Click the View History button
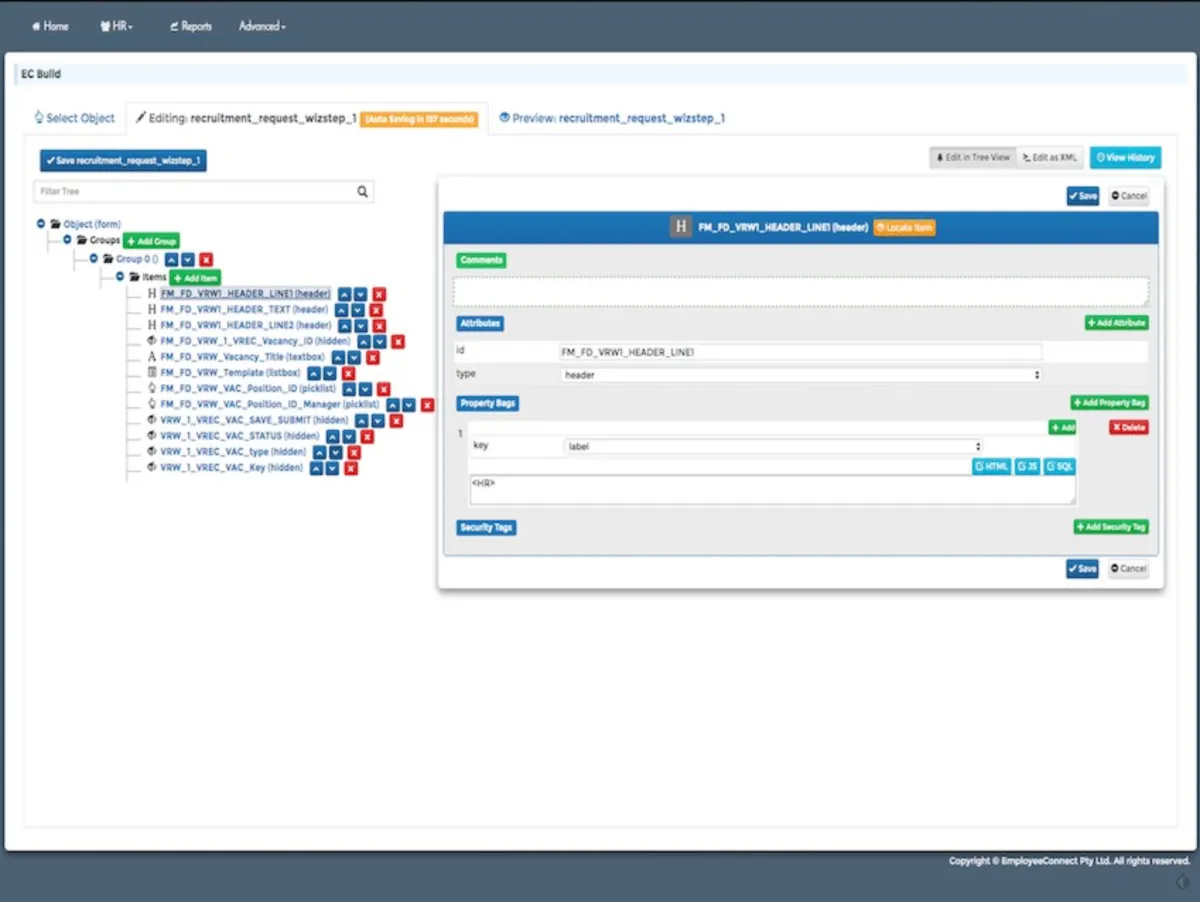 coord(1125,157)
